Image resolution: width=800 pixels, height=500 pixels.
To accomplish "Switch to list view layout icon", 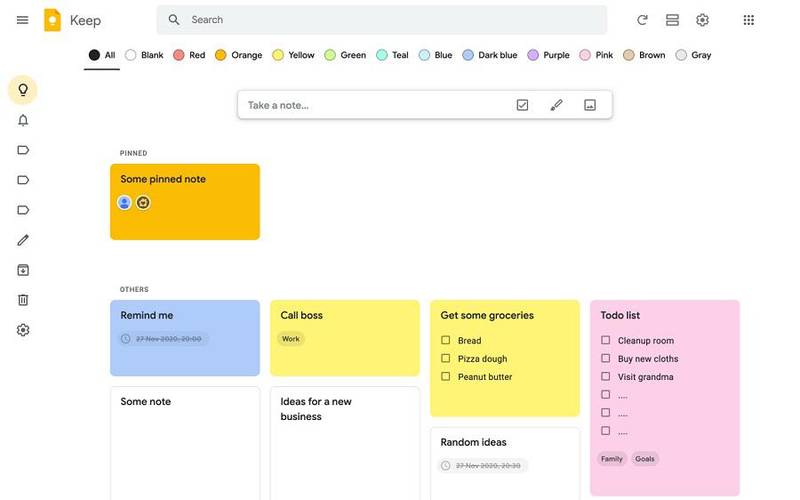I will click(672, 20).
